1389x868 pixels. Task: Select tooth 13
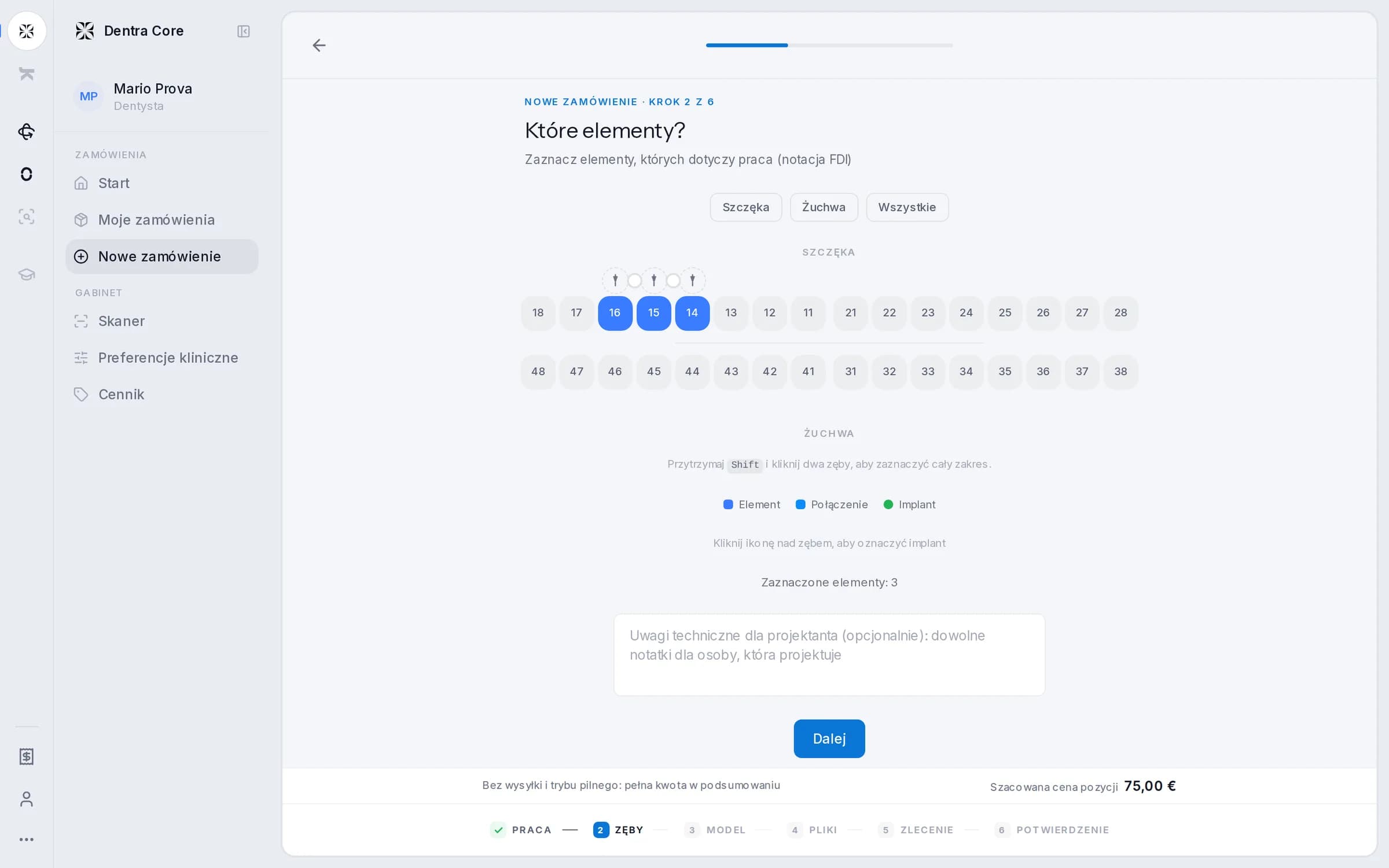click(731, 313)
